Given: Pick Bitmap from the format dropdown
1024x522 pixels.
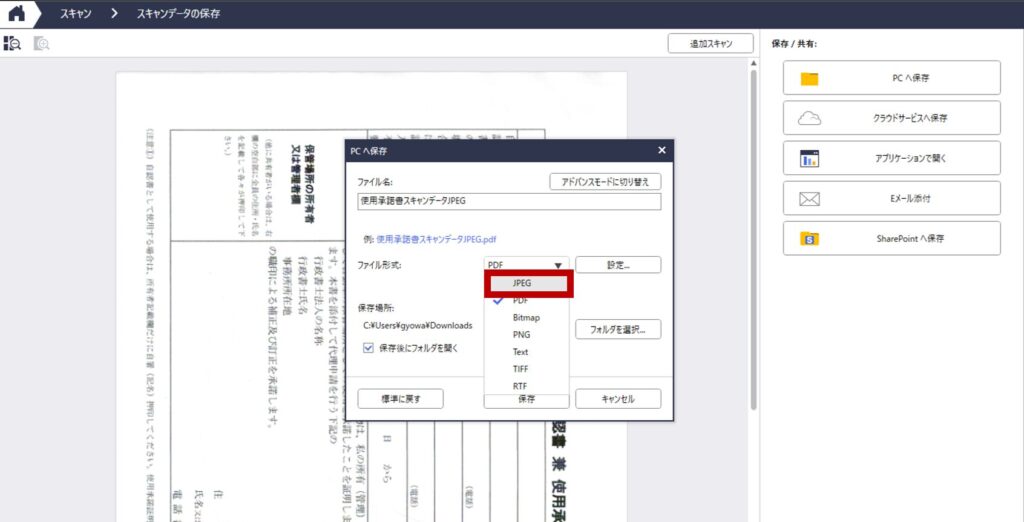Looking at the screenshot, I should [x=526, y=317].
